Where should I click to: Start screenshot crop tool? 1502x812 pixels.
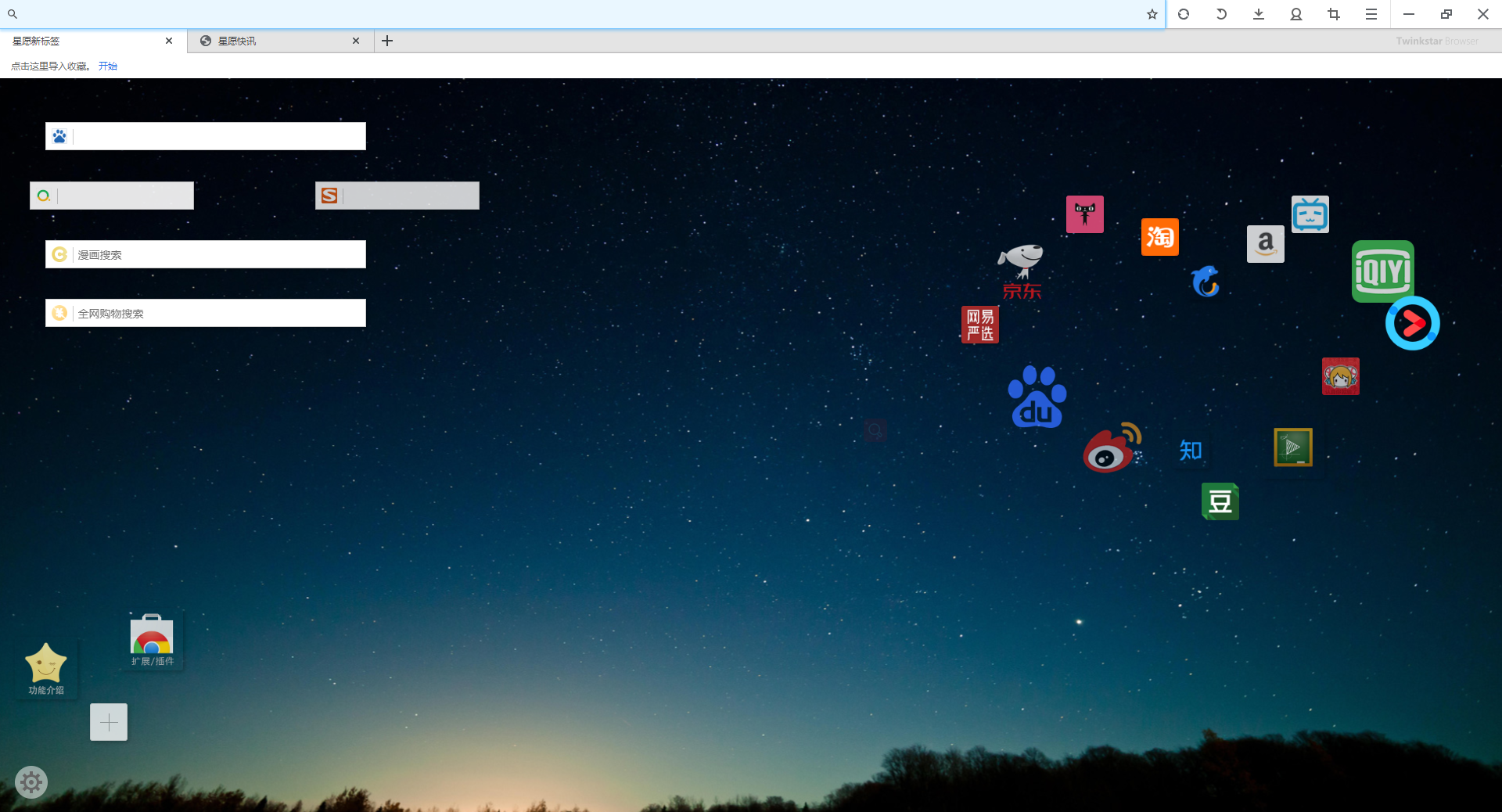tap(1334, 14)
